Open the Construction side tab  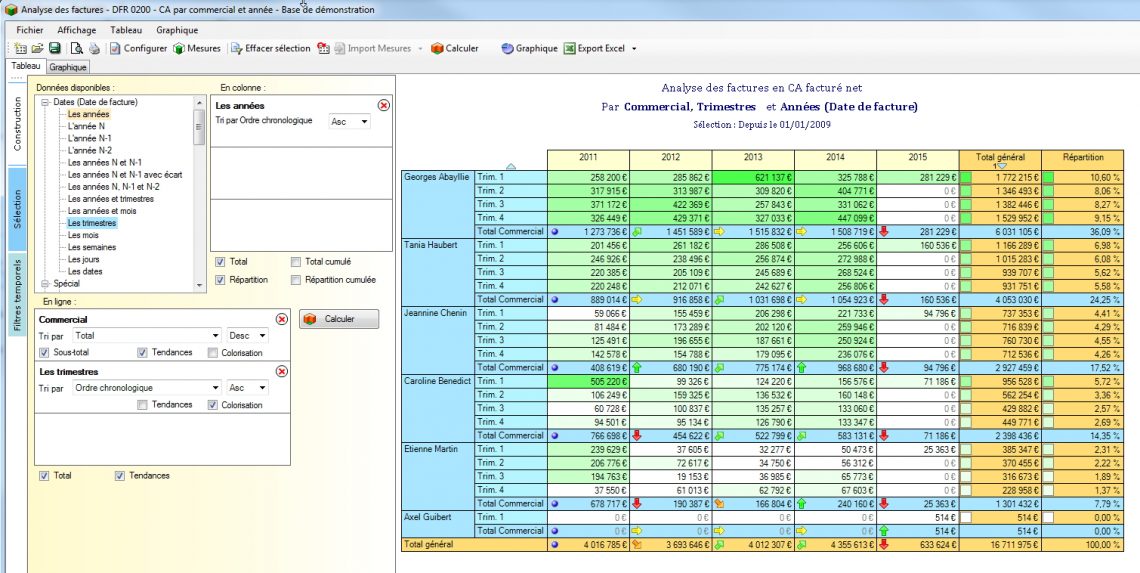tap(17, 124)
